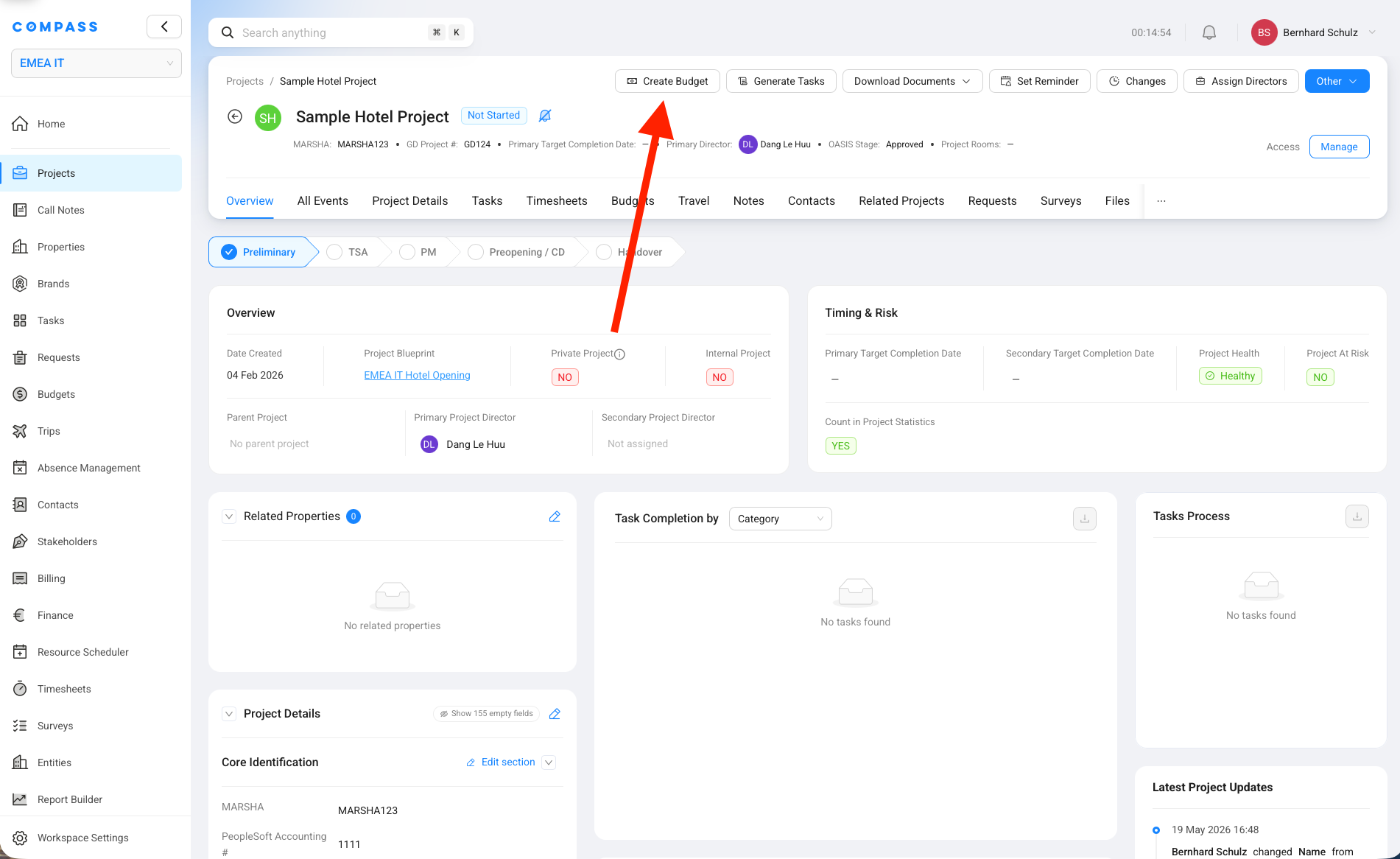Open the Tasks sidebar item
Viewport: 1400px width, 859px height.
pos(51,320)
